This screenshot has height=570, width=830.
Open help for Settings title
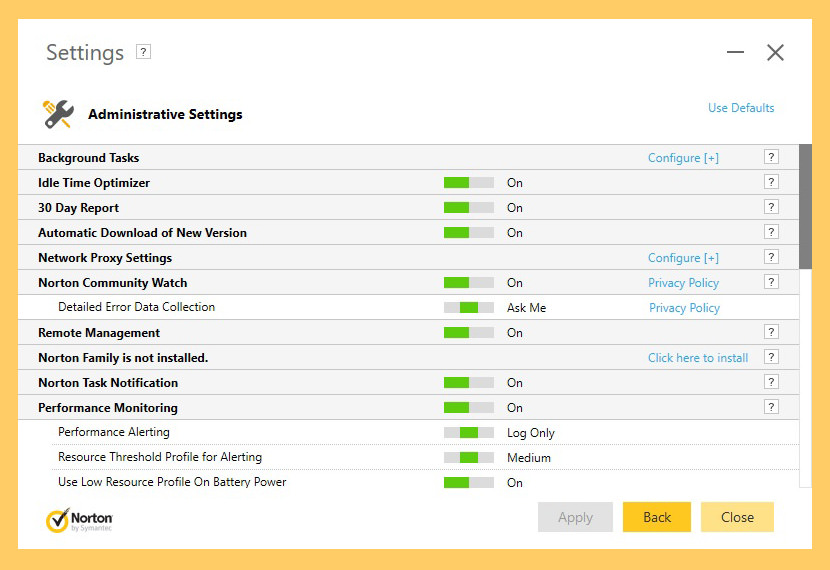[143, 52]
